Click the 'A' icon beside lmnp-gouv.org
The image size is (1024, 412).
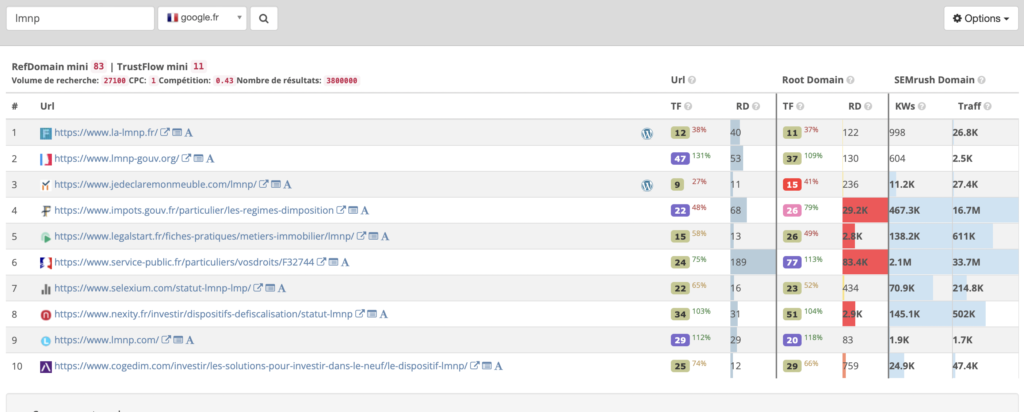pos(210,159)
